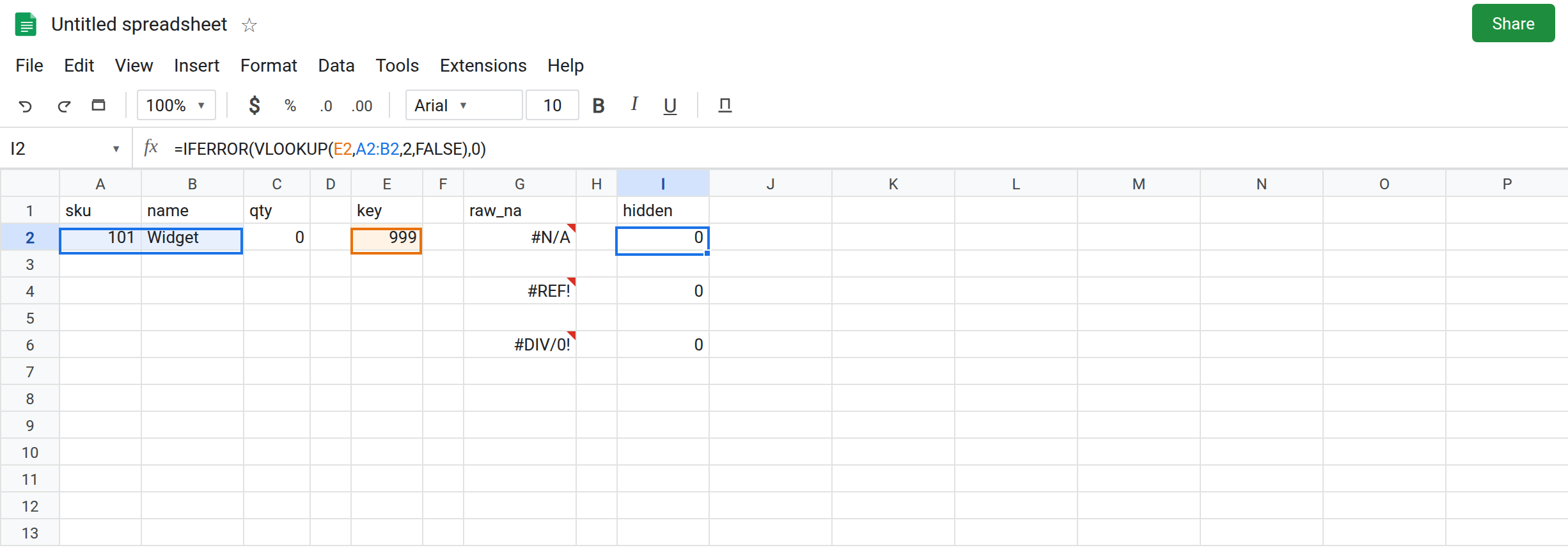The image size is (1568, 550).
Task: Click the font size field showing 10
Action: [553, 106]
